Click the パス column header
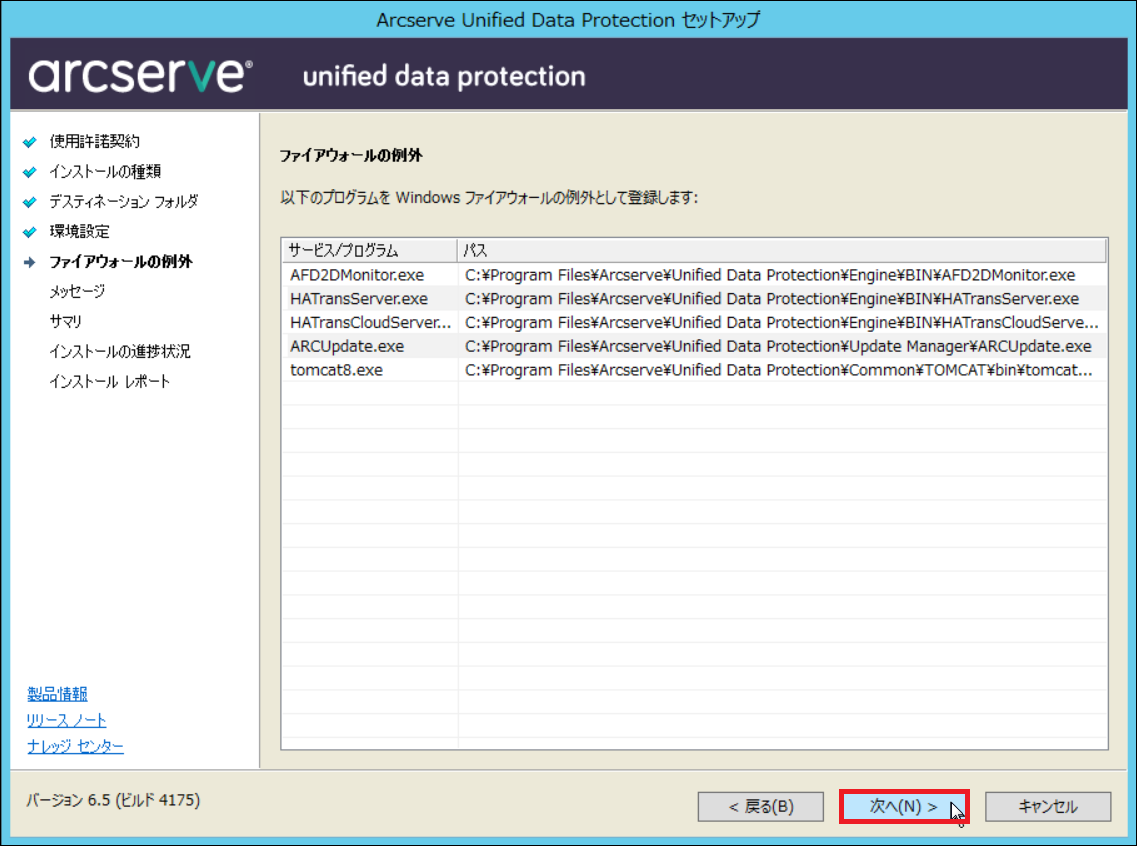 [781, 250]
